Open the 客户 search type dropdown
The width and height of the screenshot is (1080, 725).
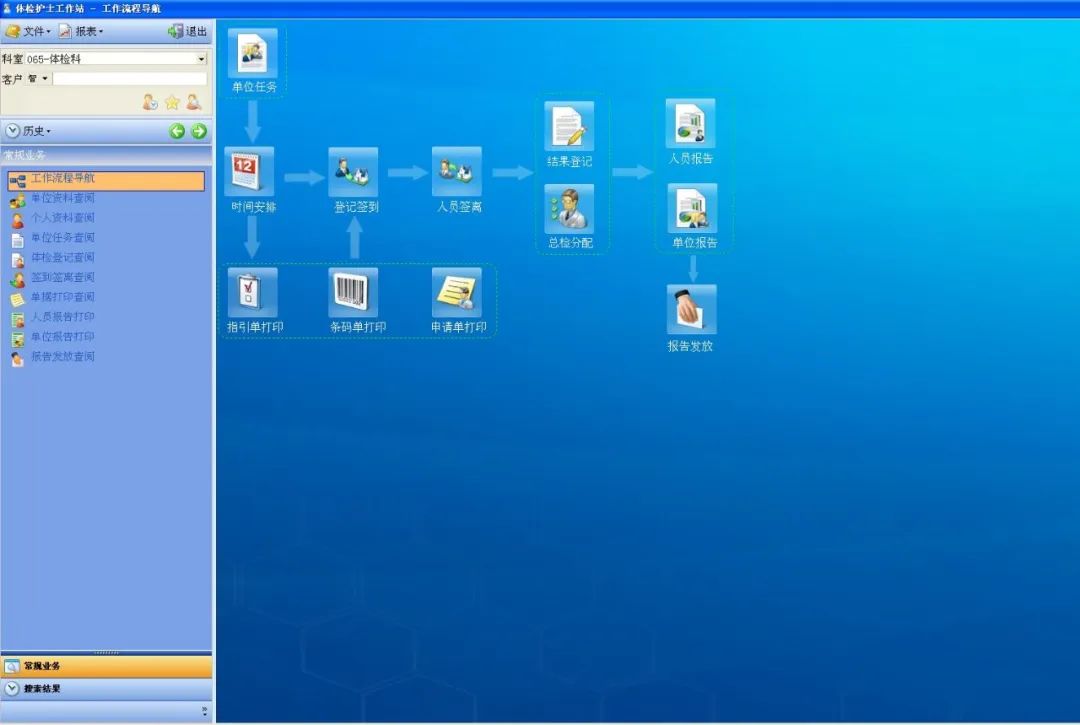[38, 79]
